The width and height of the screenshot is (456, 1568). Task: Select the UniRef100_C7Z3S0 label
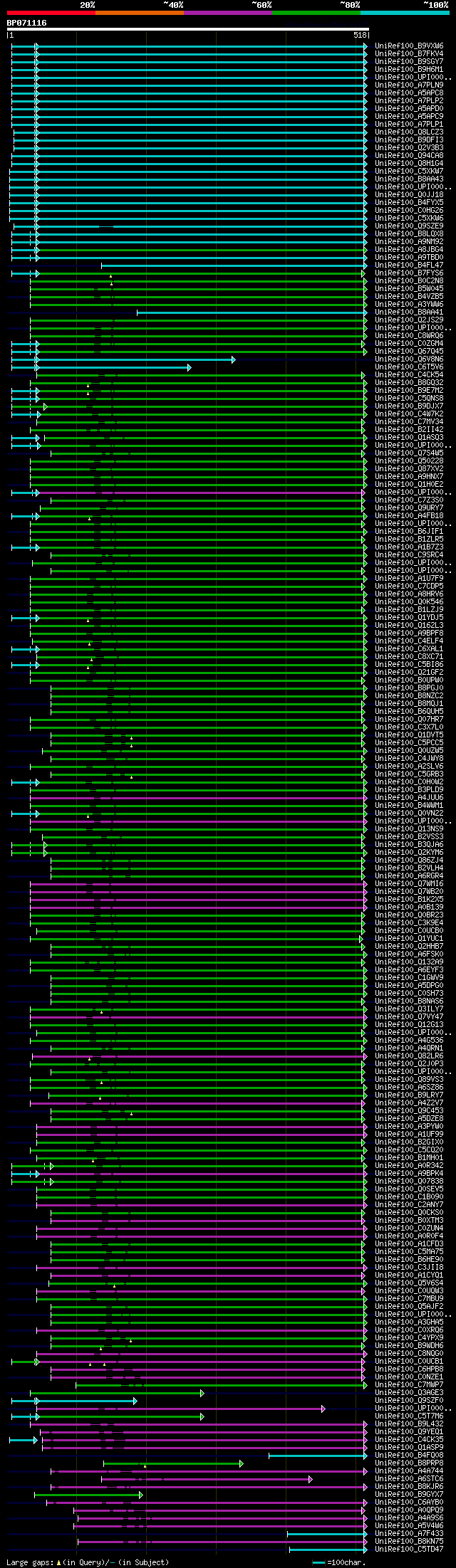point(409,500)
